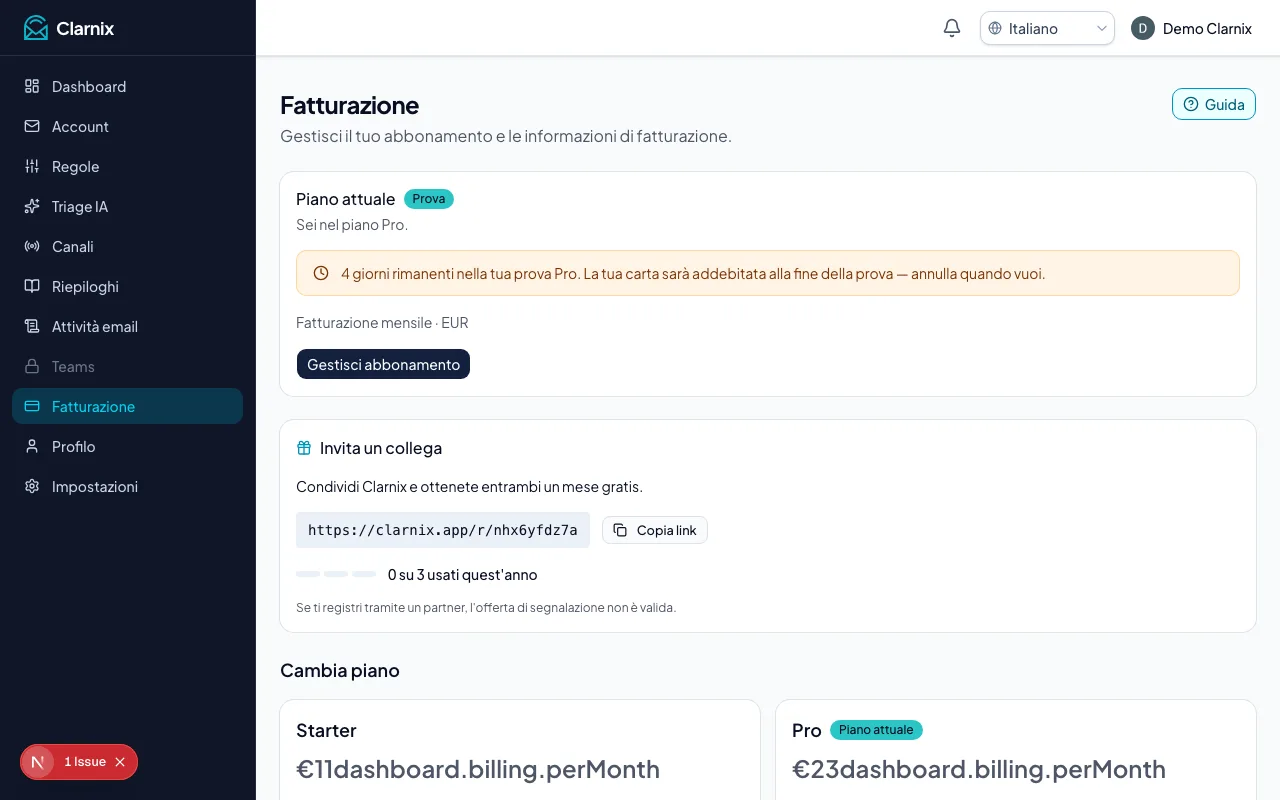Click the €23 Pro plan price

(x=979, y=769)
